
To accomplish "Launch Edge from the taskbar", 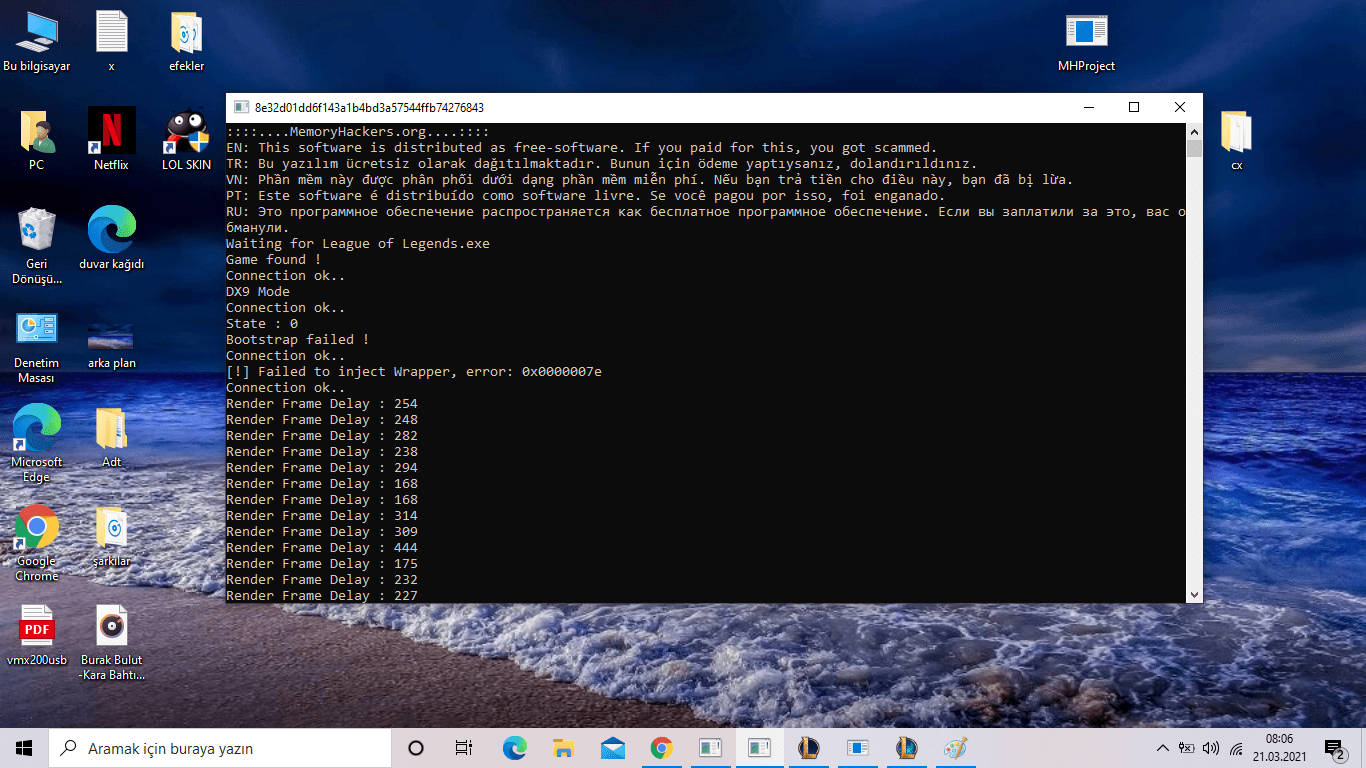I will 514,748.
